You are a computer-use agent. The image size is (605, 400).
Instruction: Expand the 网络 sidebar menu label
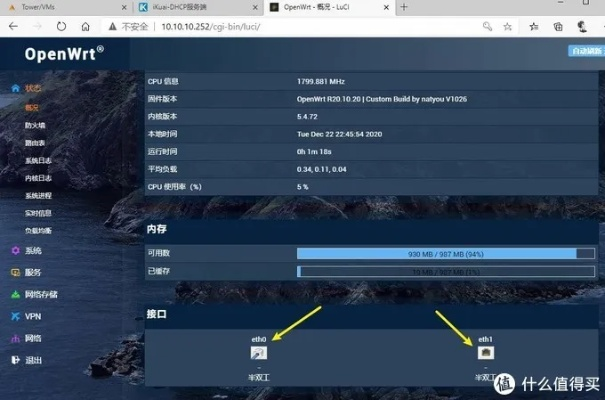click(33, 339)
